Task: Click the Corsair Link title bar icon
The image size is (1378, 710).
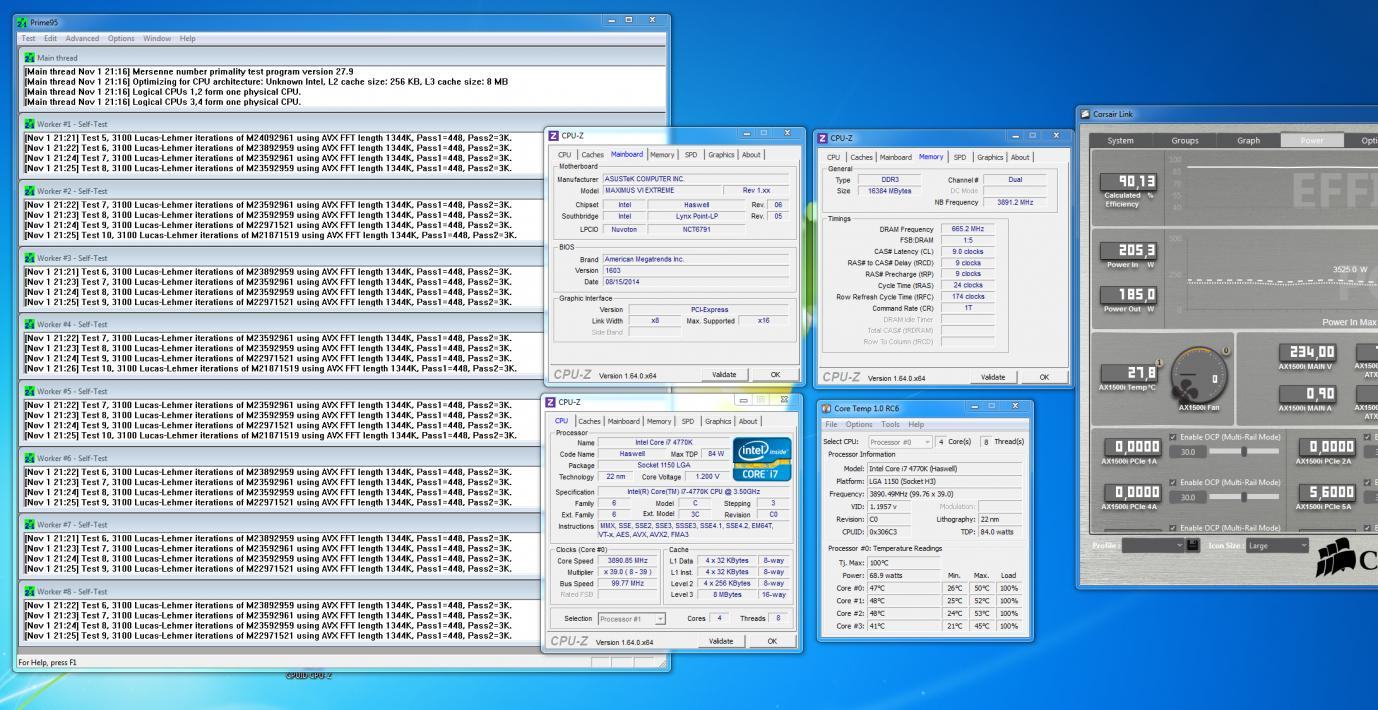Action: pos(1085,114)
